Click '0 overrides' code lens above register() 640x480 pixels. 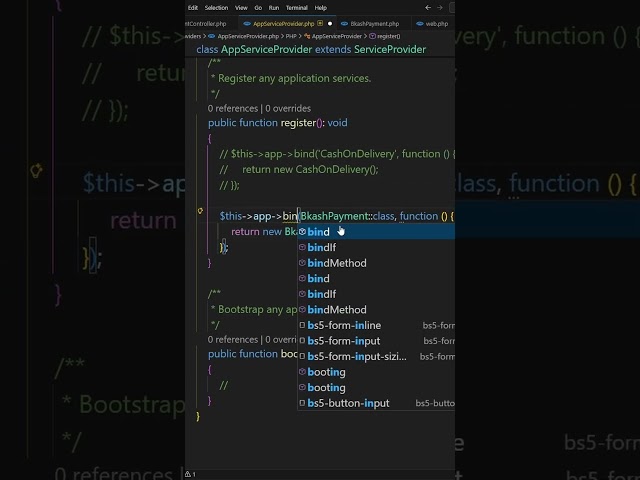click(x=288, y=109)
